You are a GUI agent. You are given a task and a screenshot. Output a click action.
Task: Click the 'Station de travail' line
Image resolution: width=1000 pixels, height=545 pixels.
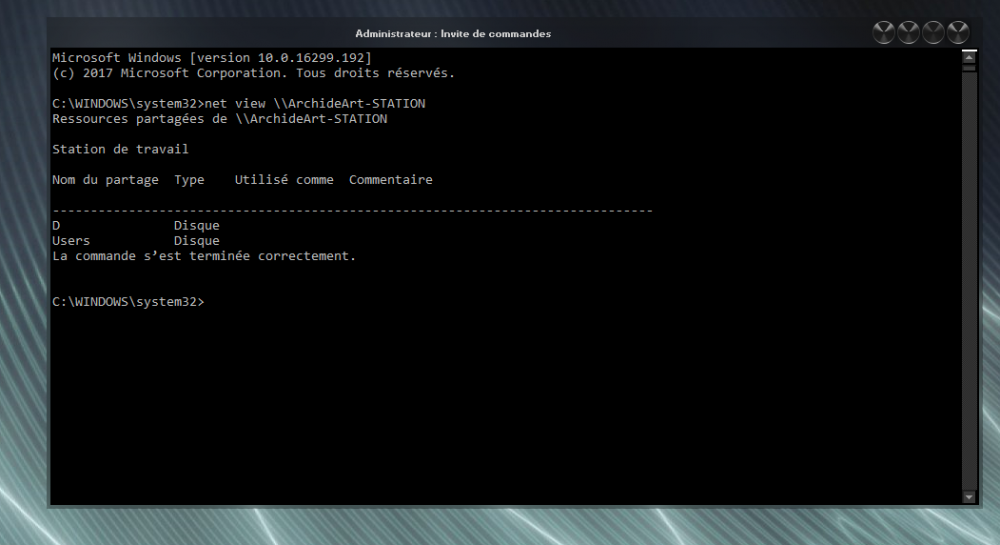click(121, 149)
